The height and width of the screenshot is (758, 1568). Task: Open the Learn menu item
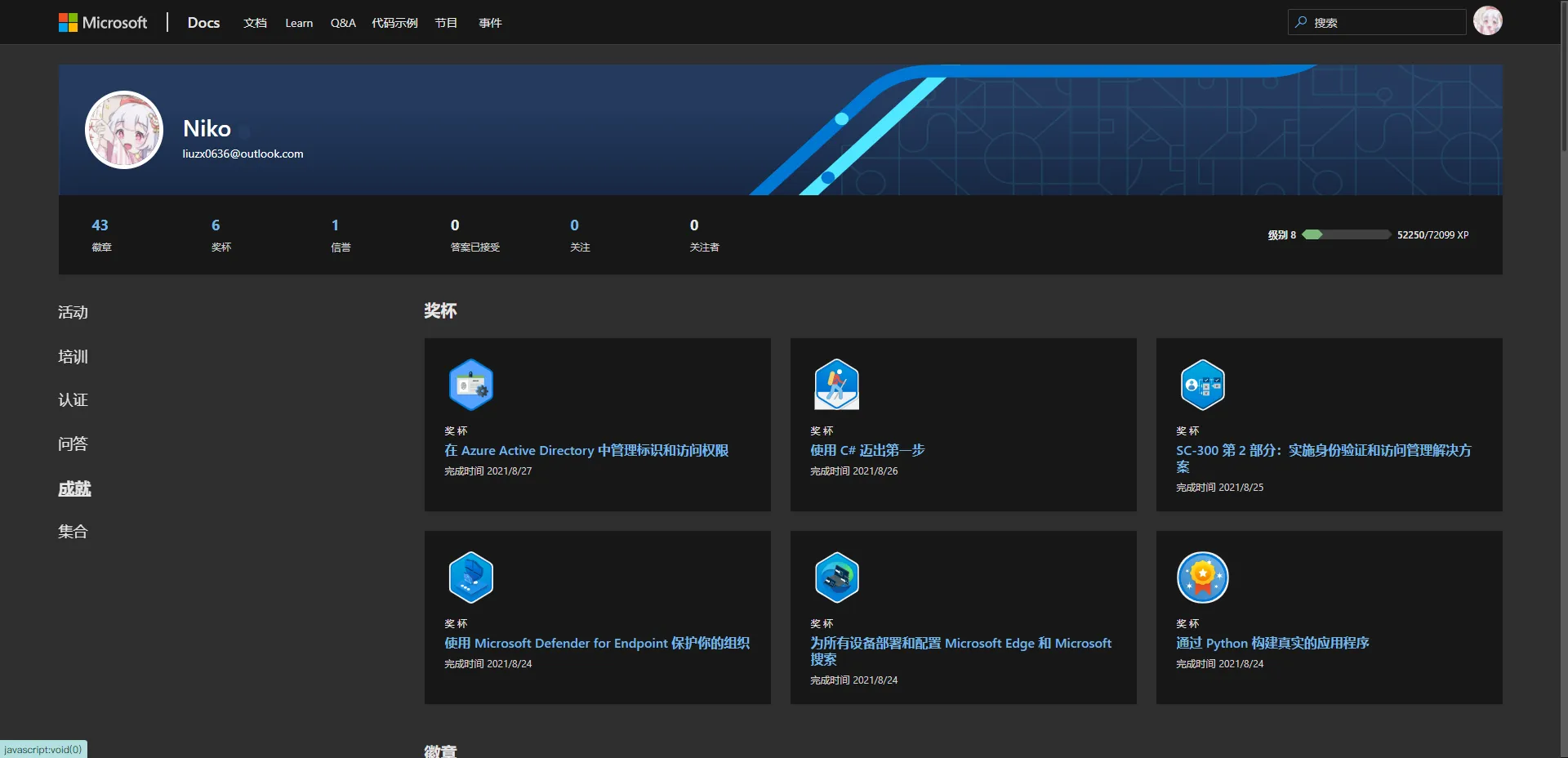tap(299, 22)
